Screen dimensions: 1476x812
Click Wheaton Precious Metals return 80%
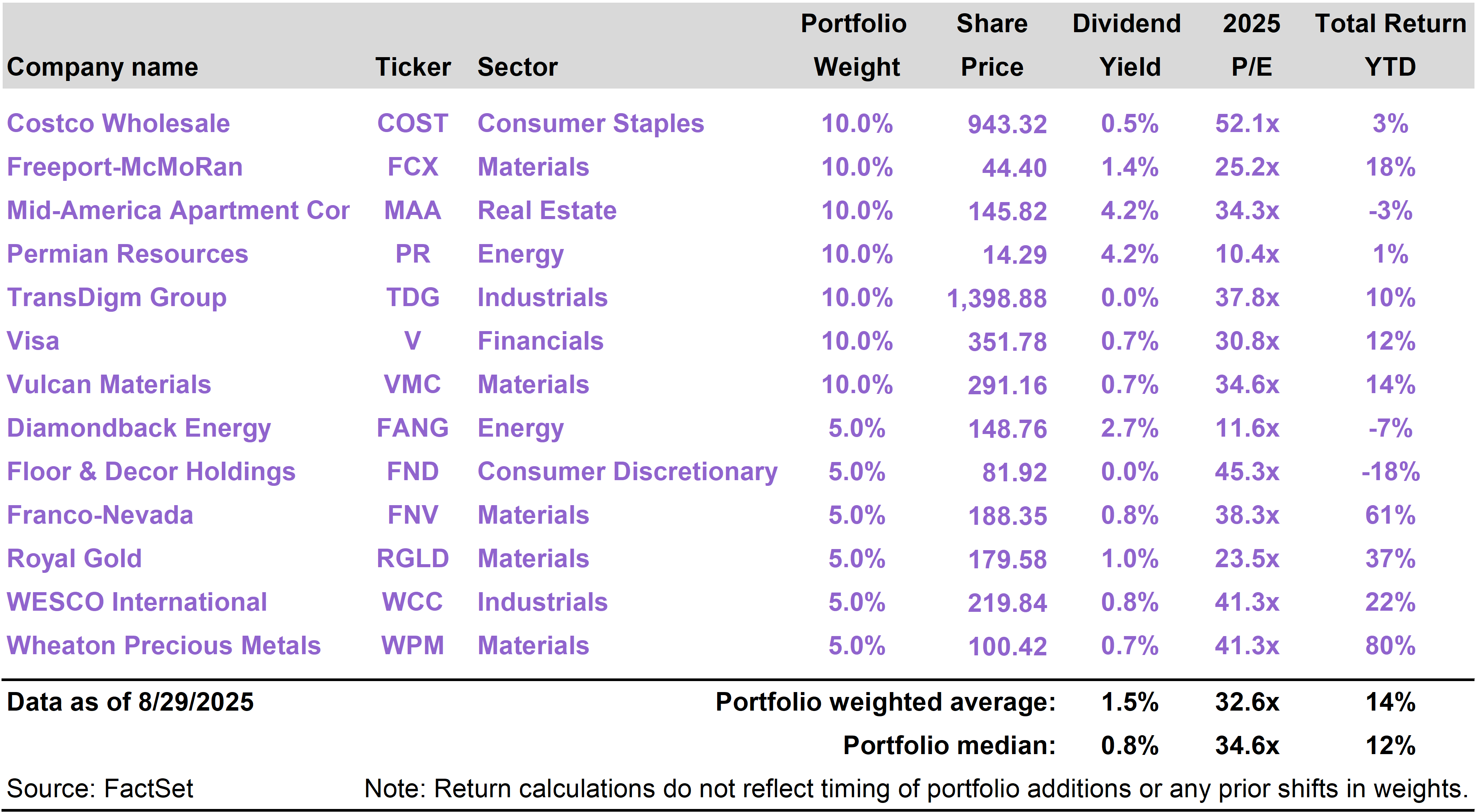1390,646
